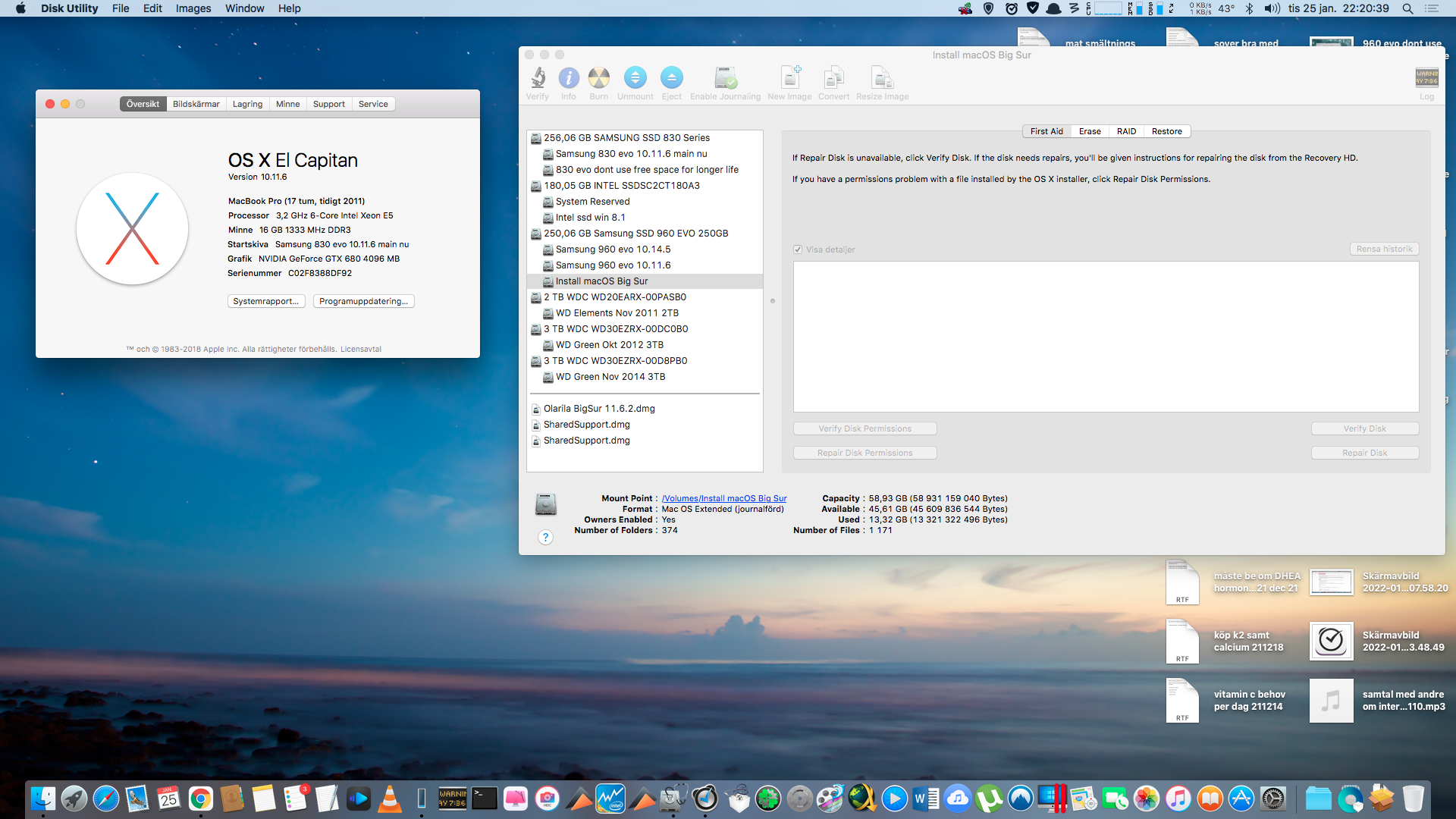Image resolution: width=1456 pixels, height=819 pixels.
Task: Open the Apple menu
Action: [20, 8]
